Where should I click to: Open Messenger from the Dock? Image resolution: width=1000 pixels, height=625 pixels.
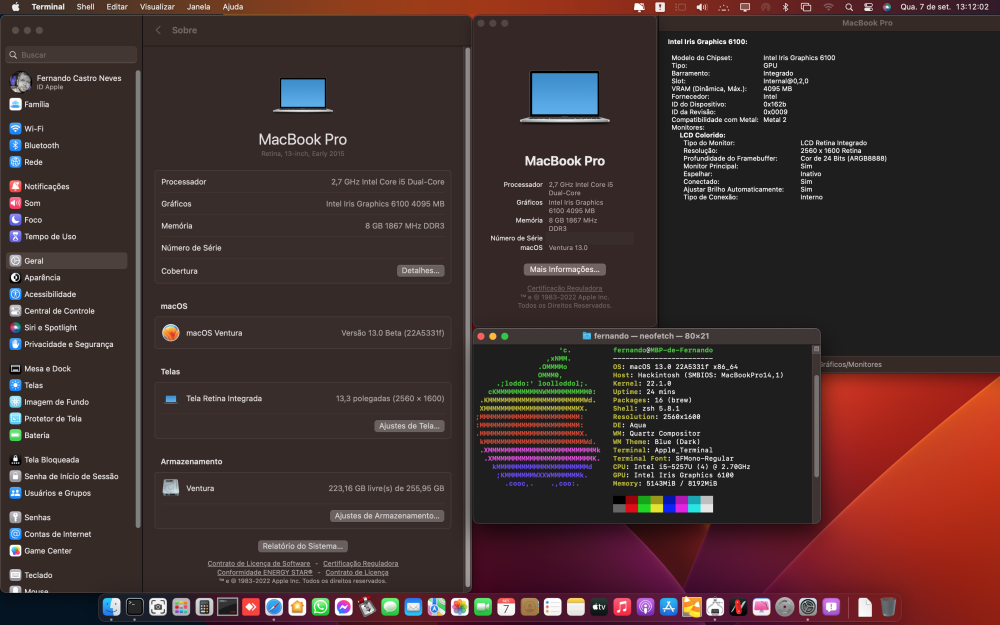click(344, 607)
